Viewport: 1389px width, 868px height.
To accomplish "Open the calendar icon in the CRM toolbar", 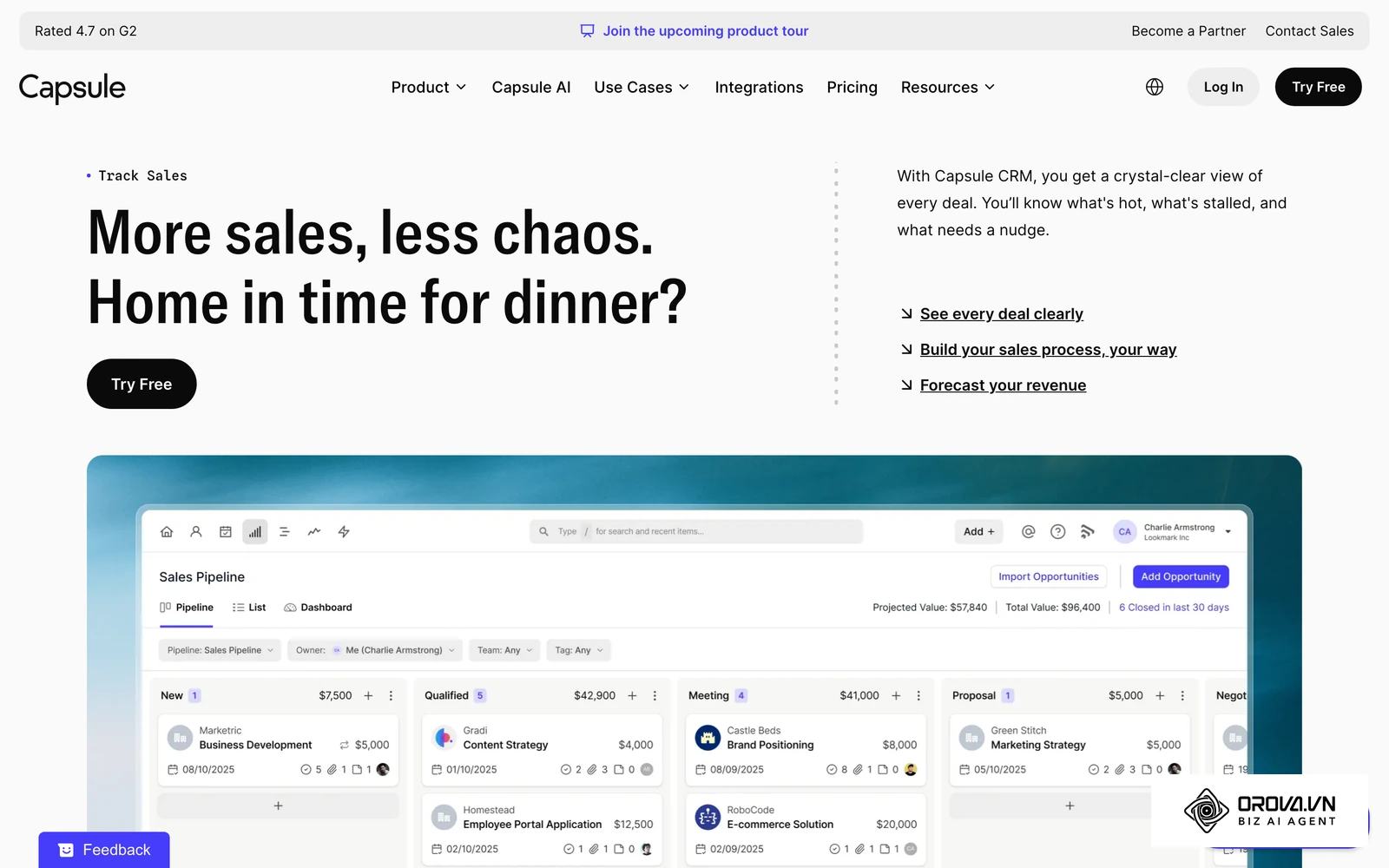I will (x=226, y=532).
